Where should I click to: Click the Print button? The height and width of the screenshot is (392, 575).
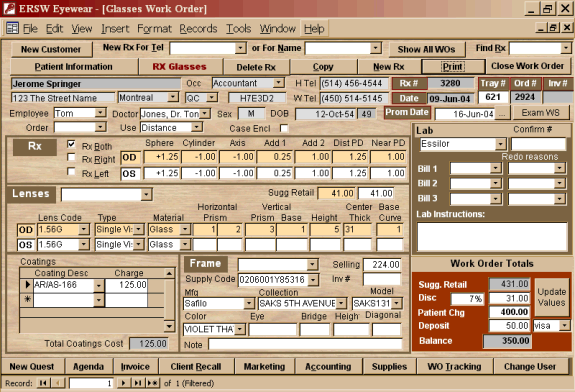pos(453,67)
